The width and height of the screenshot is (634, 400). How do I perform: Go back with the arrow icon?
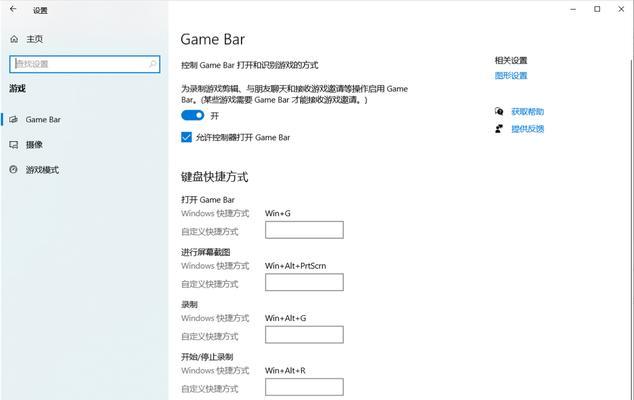point(13,9)
